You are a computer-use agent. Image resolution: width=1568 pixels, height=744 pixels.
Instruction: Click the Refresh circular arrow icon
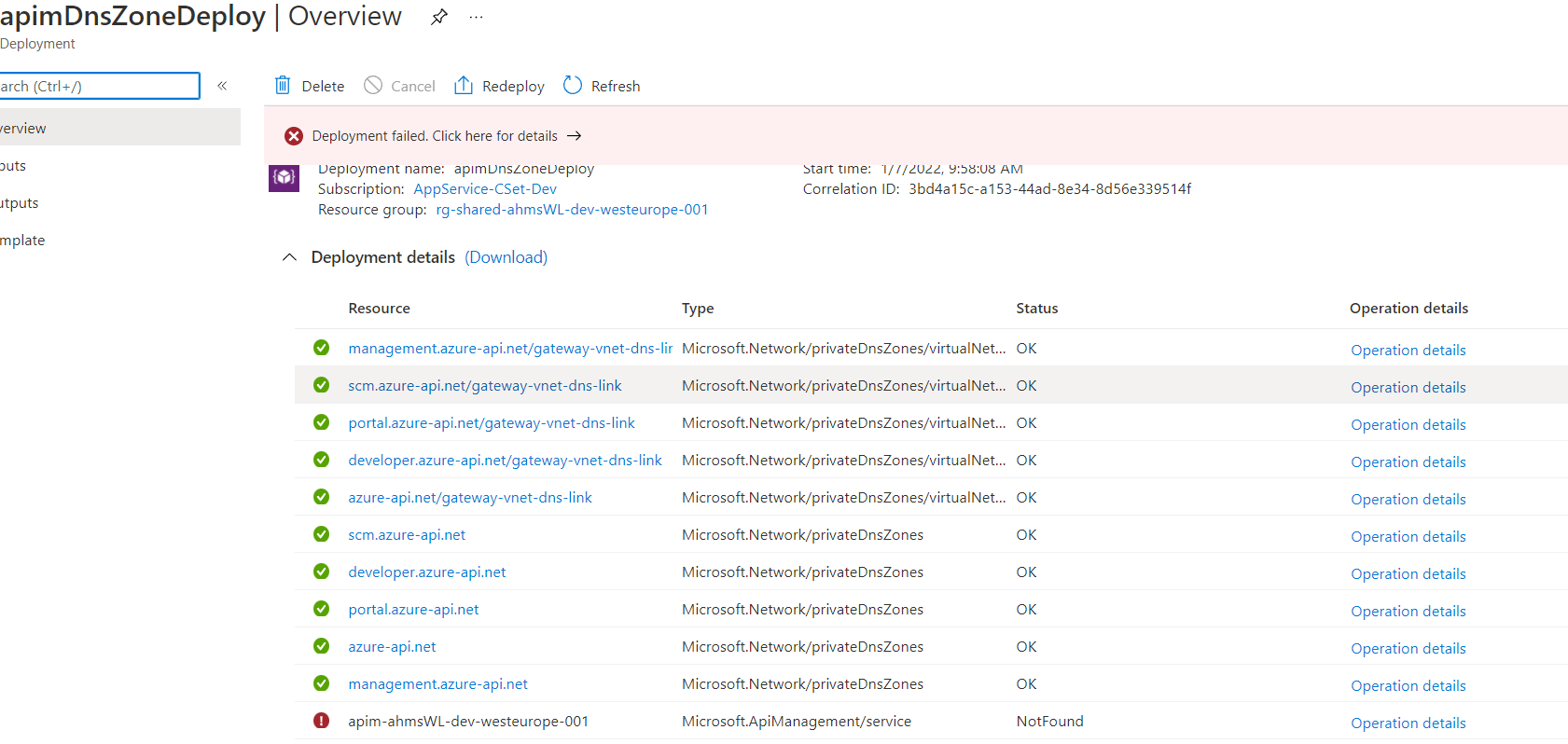(x=573, y=86)
